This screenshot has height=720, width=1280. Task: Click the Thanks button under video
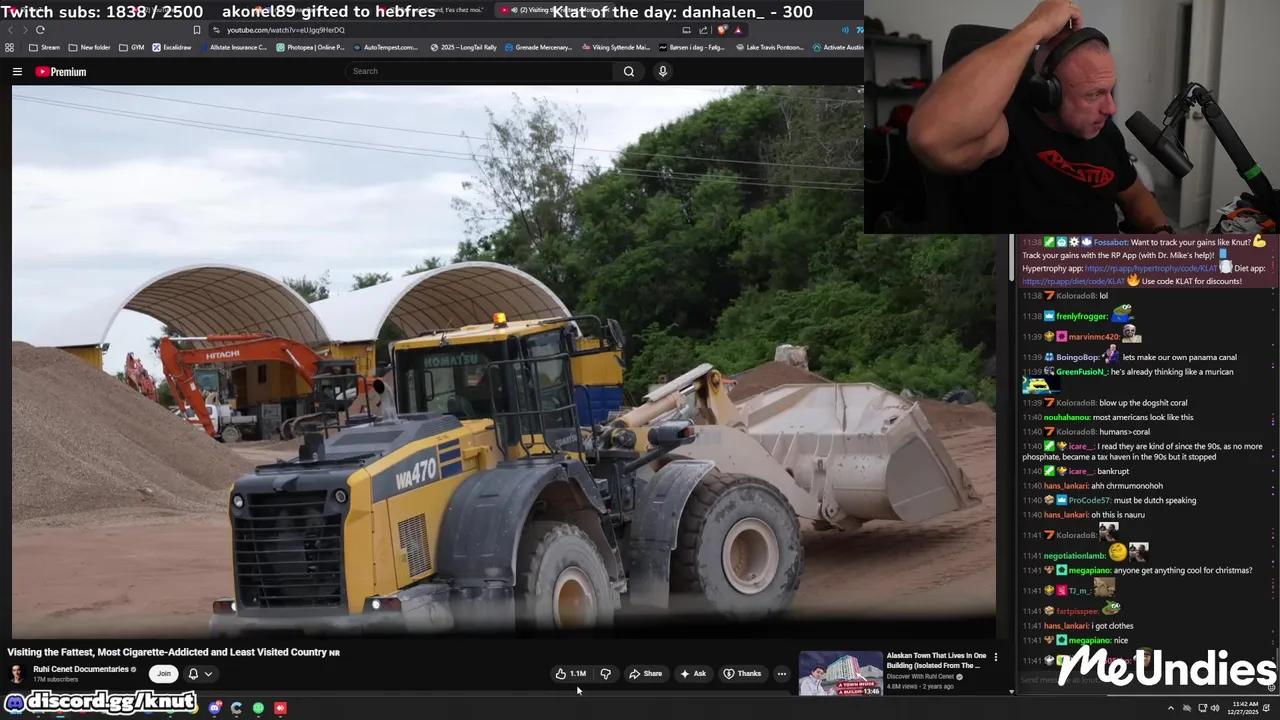tap(742, 674)
